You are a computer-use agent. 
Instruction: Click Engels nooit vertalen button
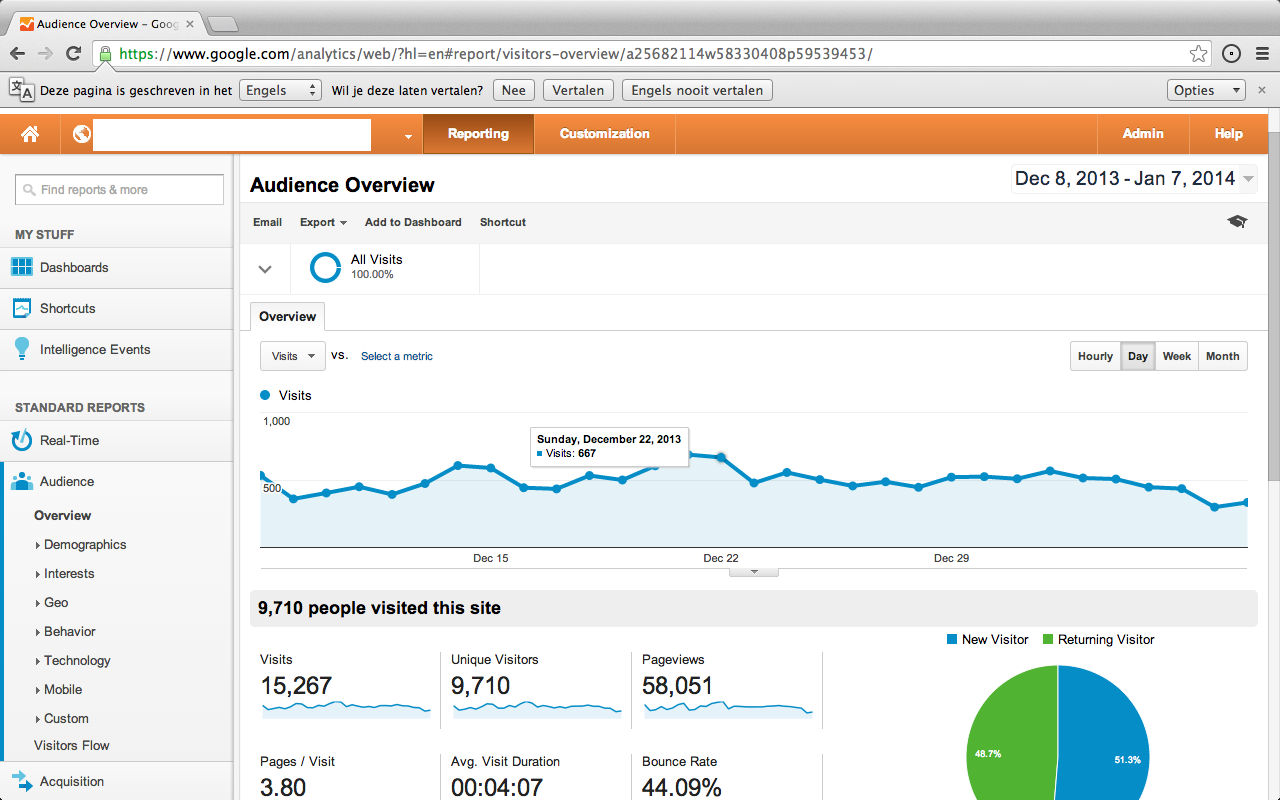(x=697, y=90)
